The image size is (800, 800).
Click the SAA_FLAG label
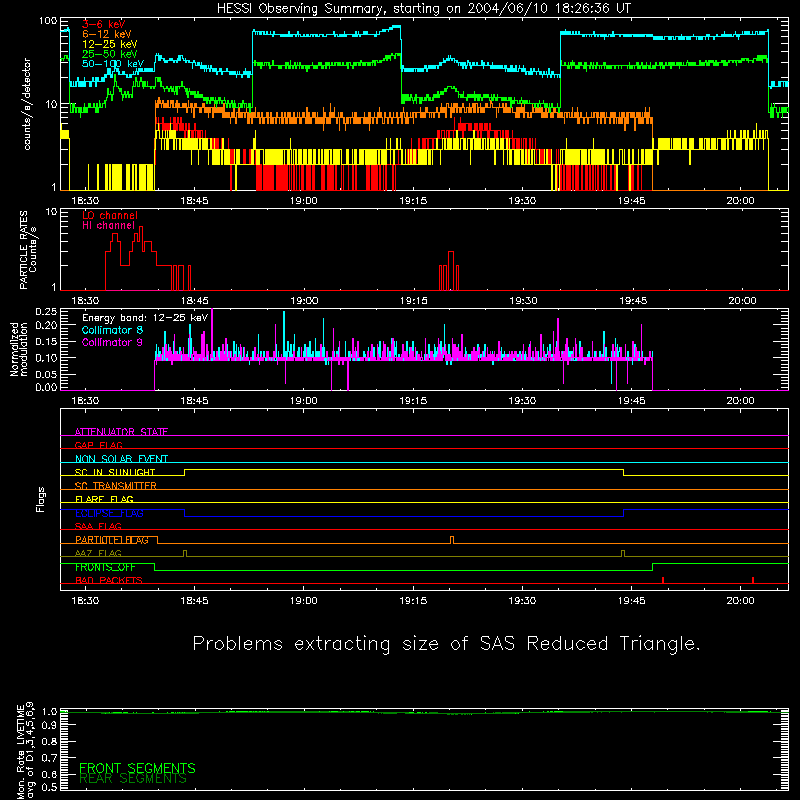click(x=98, y=526)
